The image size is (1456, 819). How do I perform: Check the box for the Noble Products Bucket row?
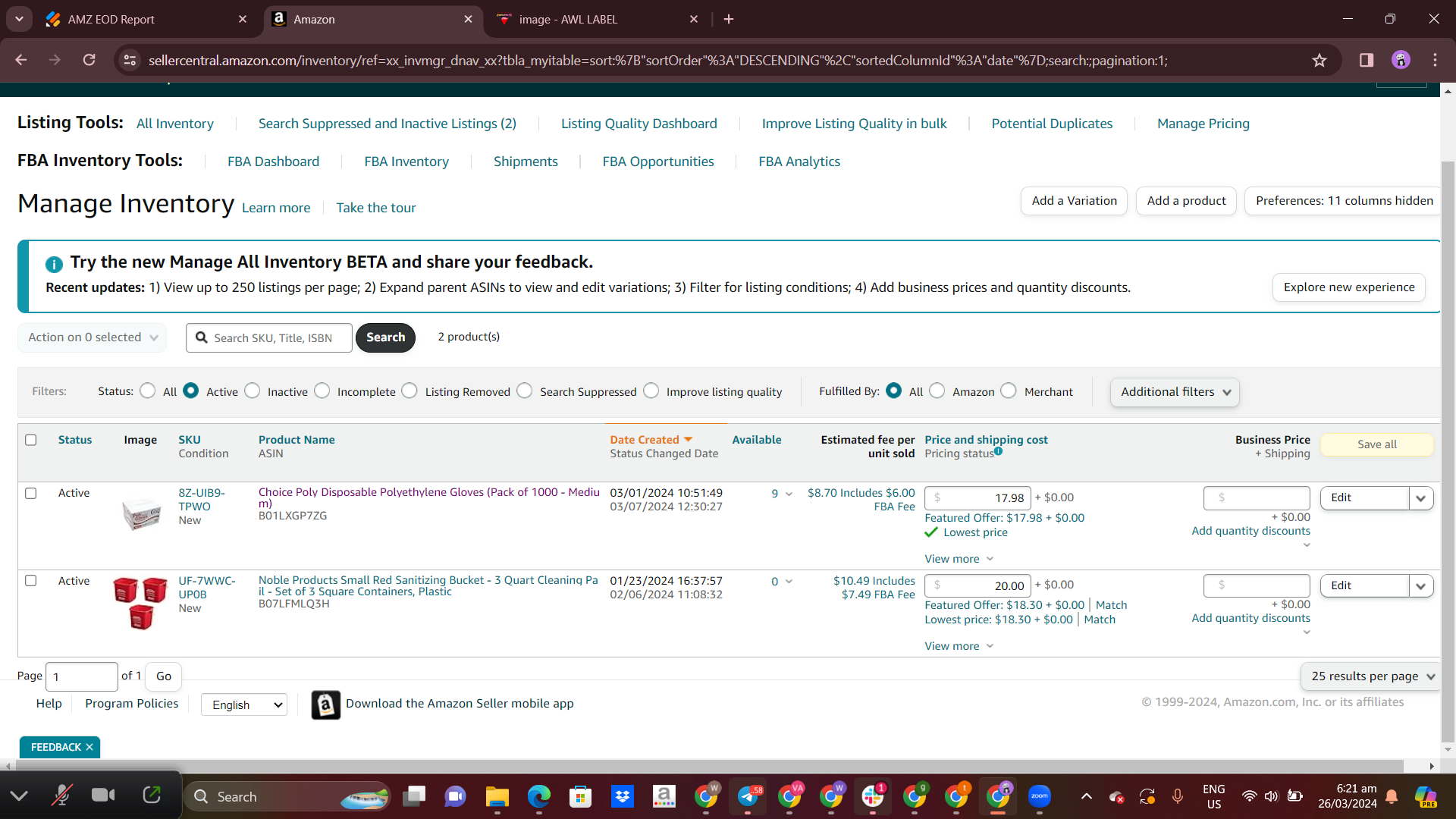31,581
